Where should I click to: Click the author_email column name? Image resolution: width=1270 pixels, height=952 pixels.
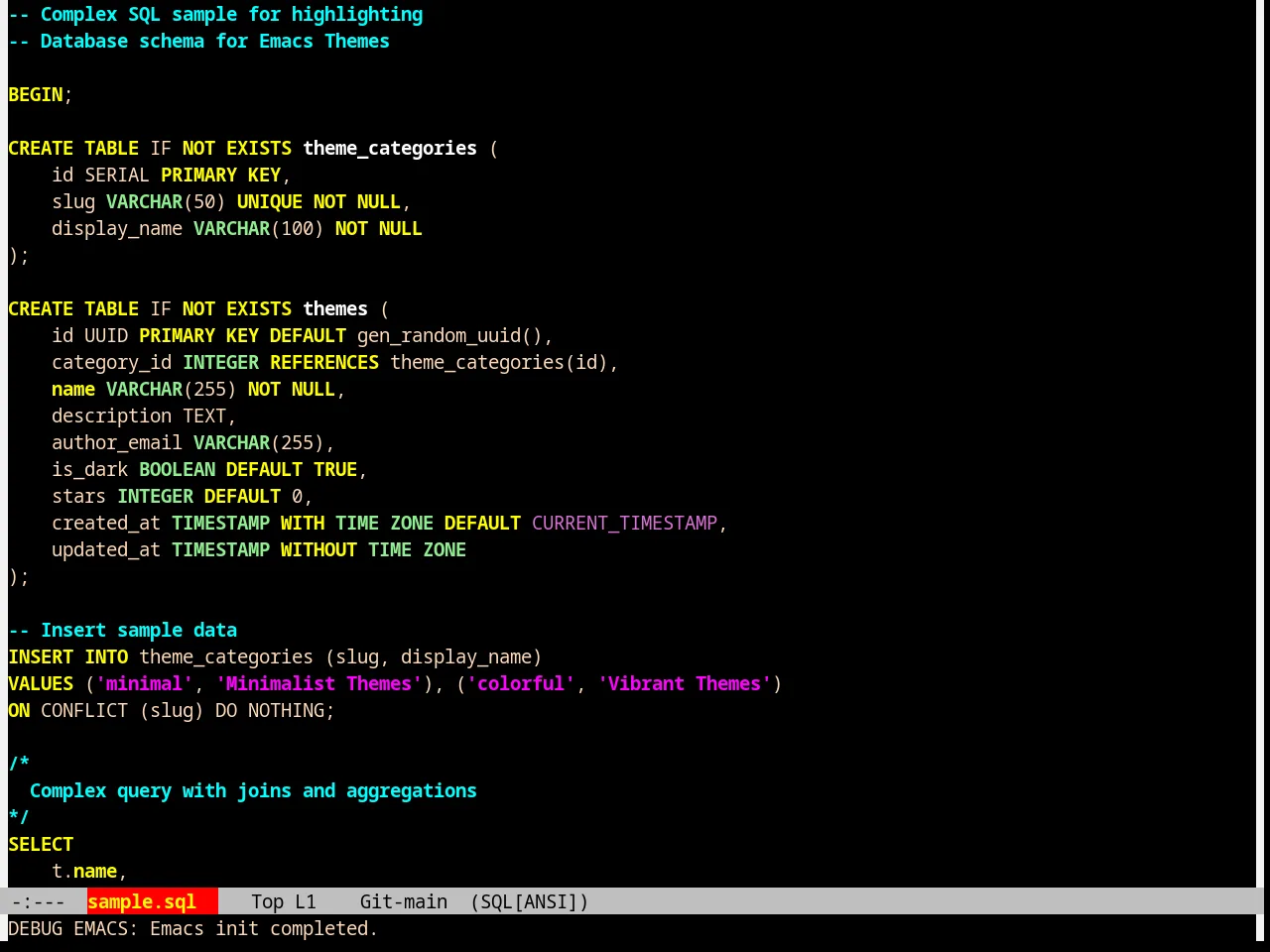tap(117, 442)
